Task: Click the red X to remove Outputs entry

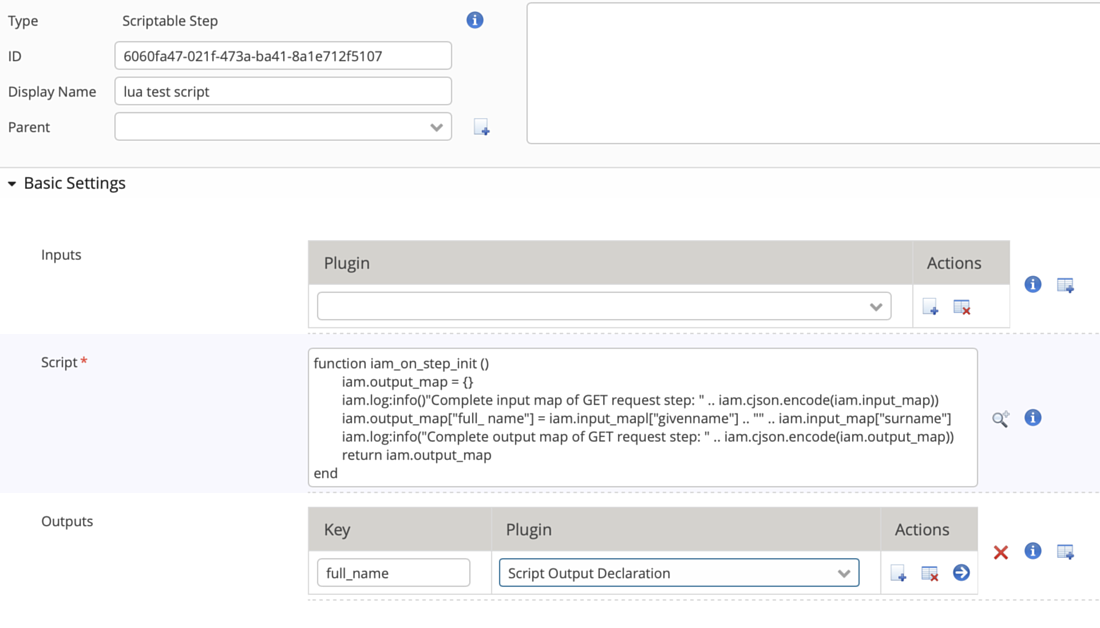Action: (x=1001, y=552)
